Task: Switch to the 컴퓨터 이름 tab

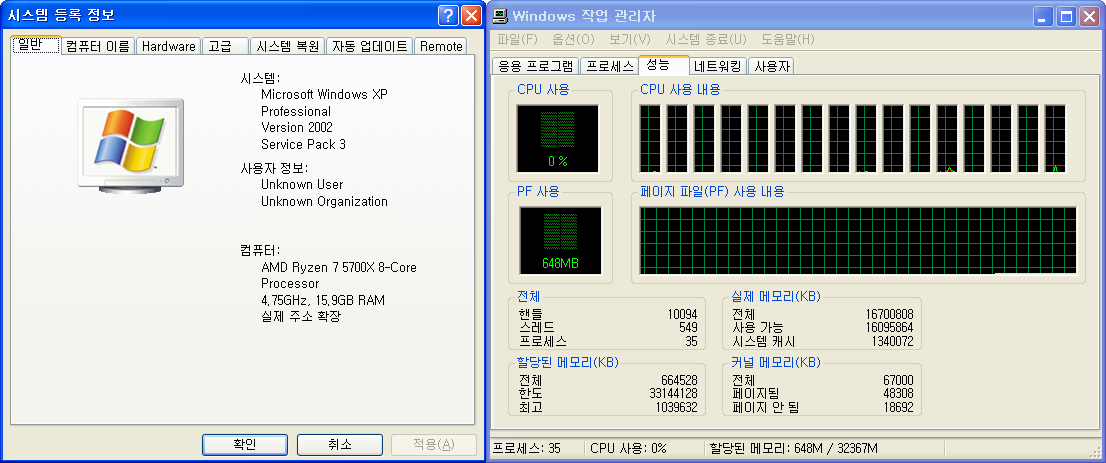Action: tap(98, 47)
